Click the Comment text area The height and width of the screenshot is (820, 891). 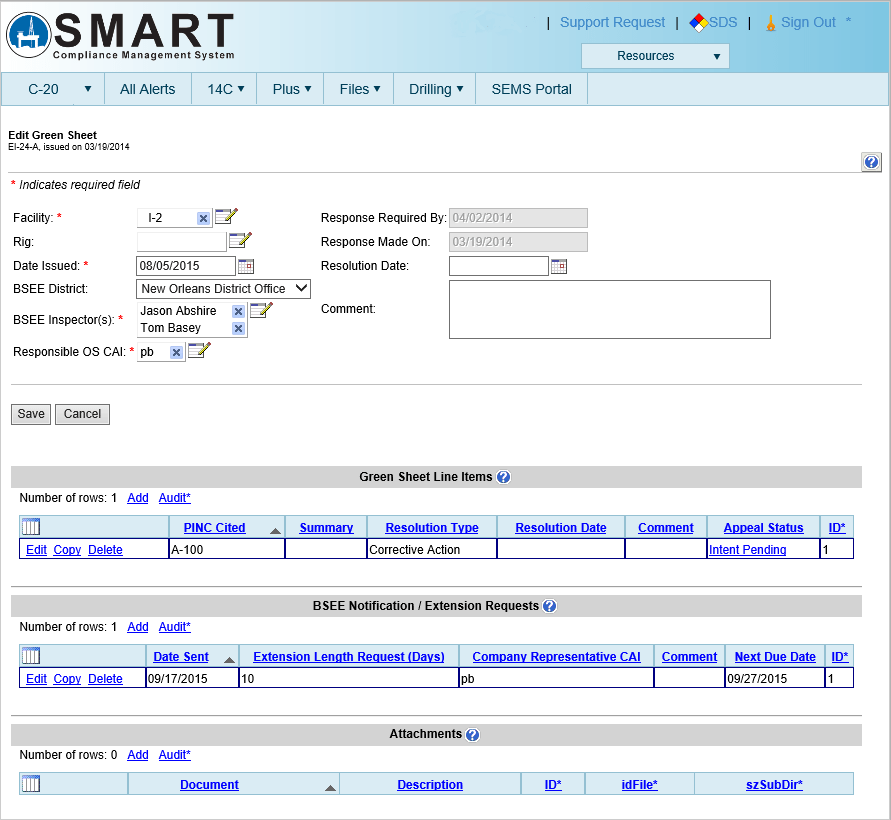pos(610,310)
